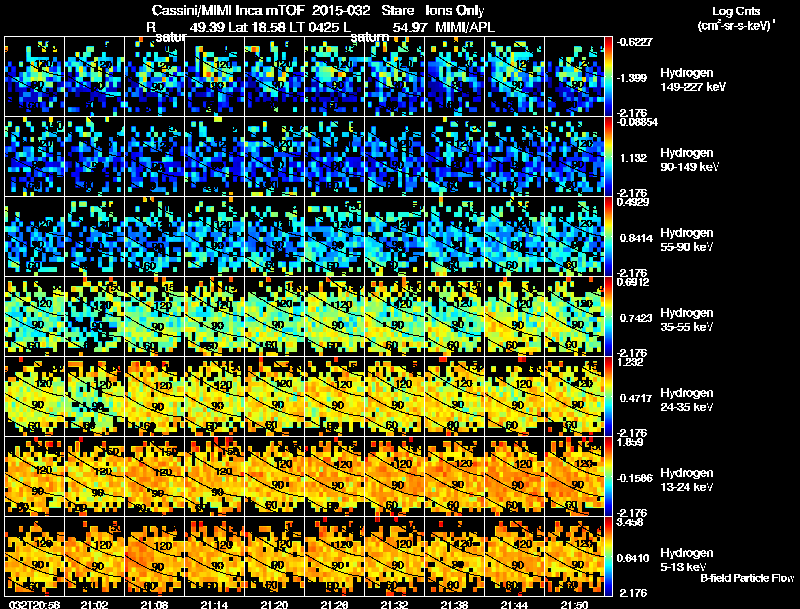Click the '3.458' colorbar maximum value
Image resolution: width=800 pixels, height=609 pixels.
(x=630, y=522)
